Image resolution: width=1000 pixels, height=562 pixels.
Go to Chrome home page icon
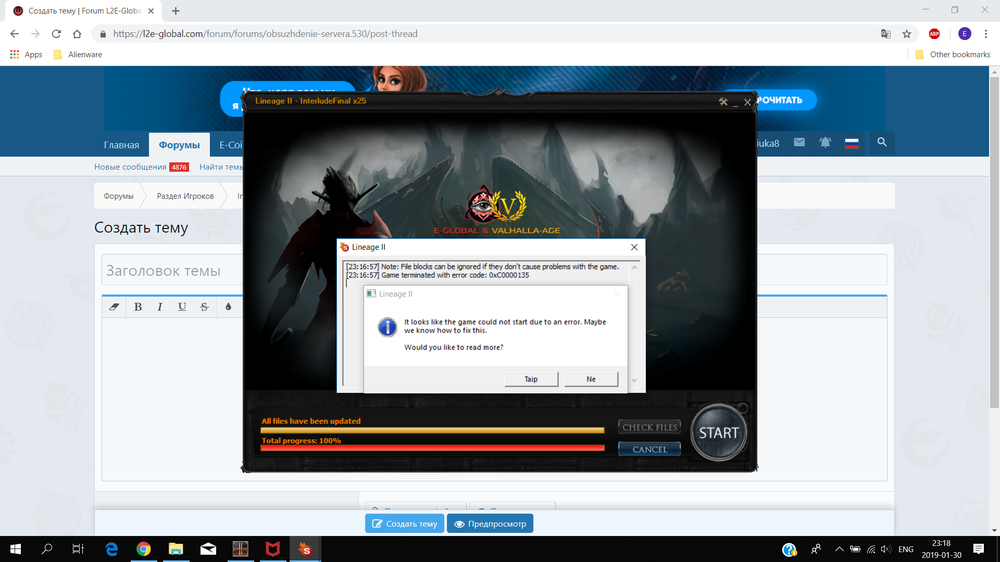pos(77,34)
